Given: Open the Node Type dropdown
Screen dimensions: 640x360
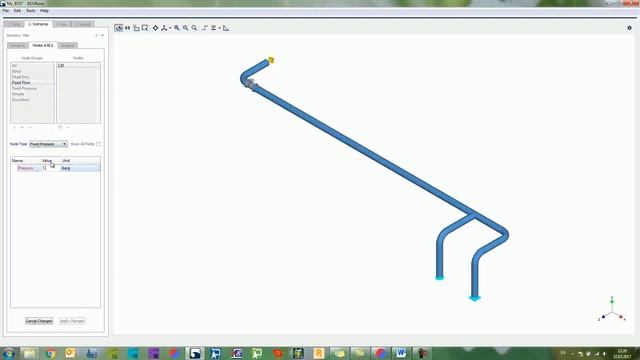Looking at the screenshot, I should tap(48, 144).
